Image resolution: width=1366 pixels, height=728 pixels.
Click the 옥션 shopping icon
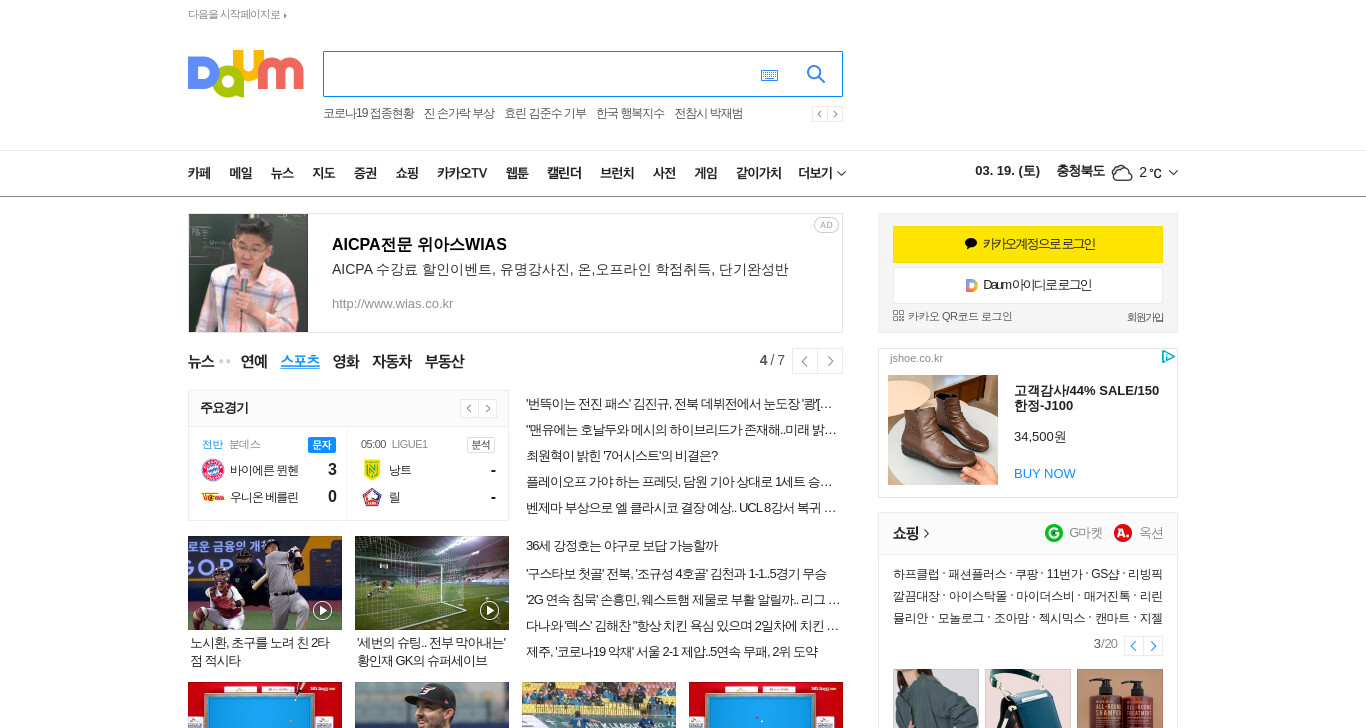1123,533
